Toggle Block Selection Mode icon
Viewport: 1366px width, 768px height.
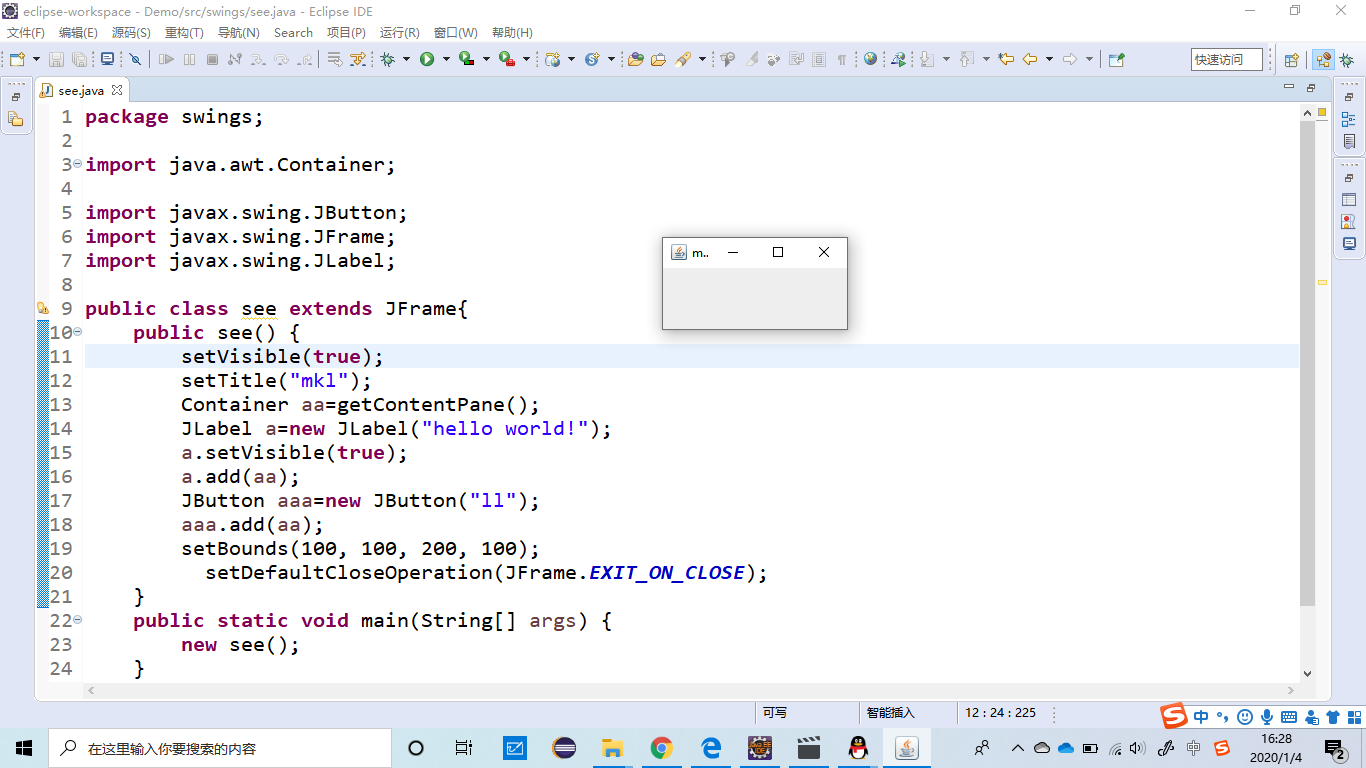(819, 59)
